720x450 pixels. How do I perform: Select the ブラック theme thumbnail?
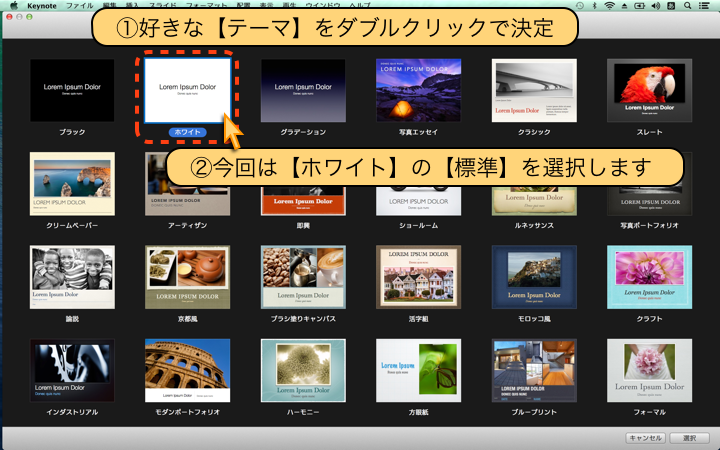[72, 90]
